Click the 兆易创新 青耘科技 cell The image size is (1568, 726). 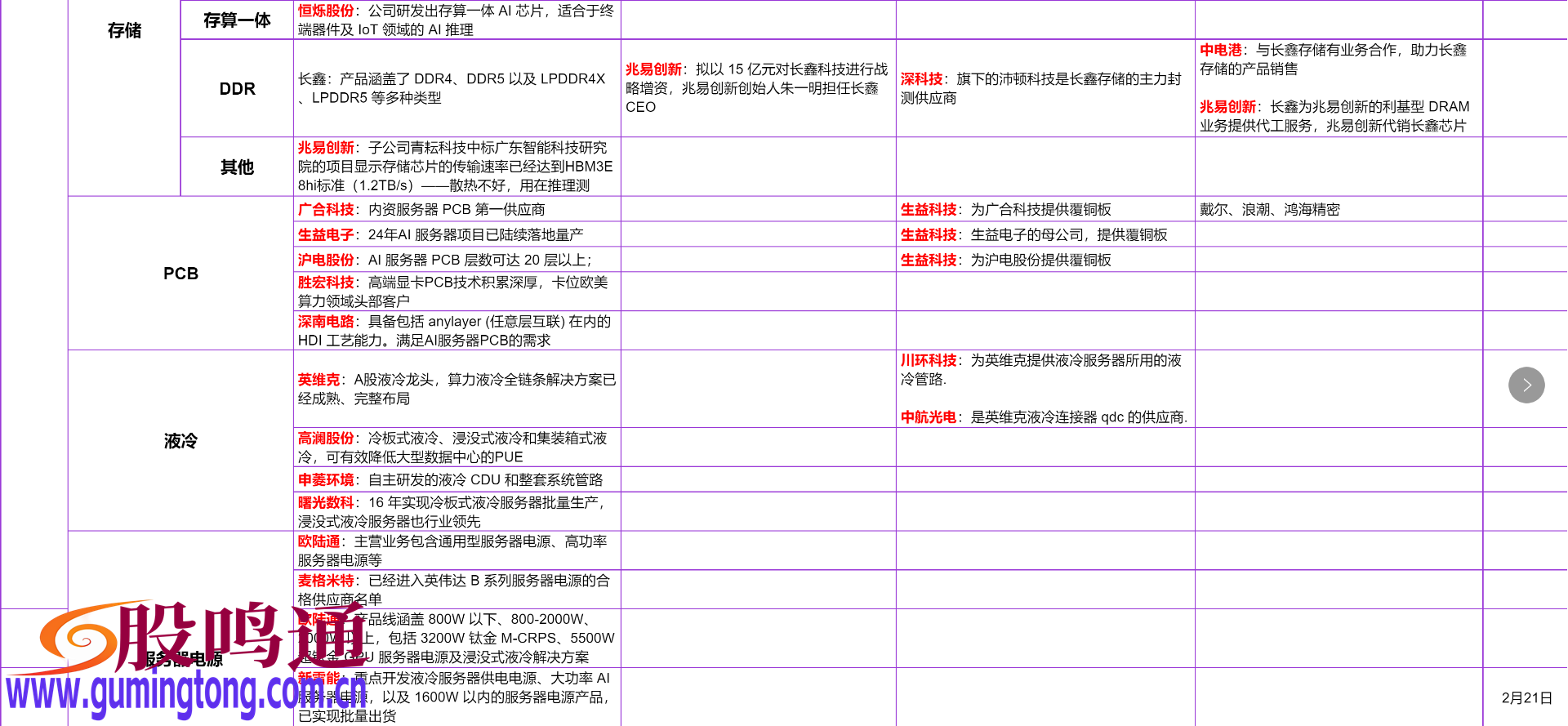(x=457, y=167)
